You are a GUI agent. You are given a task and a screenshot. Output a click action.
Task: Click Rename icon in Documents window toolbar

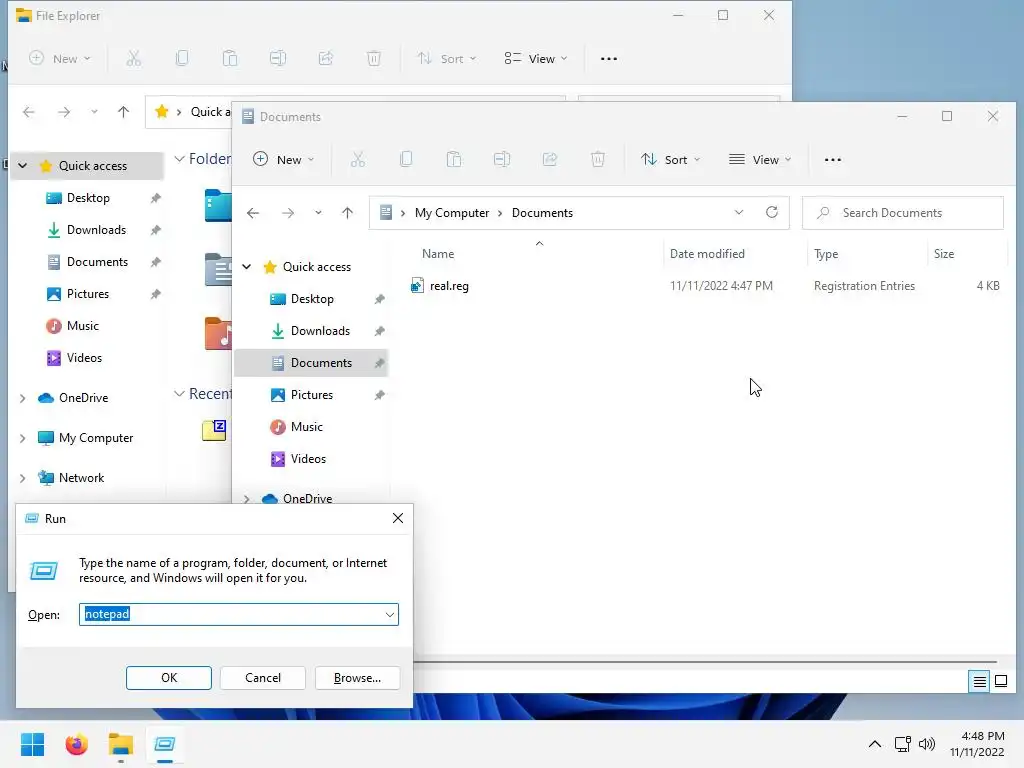502,159
